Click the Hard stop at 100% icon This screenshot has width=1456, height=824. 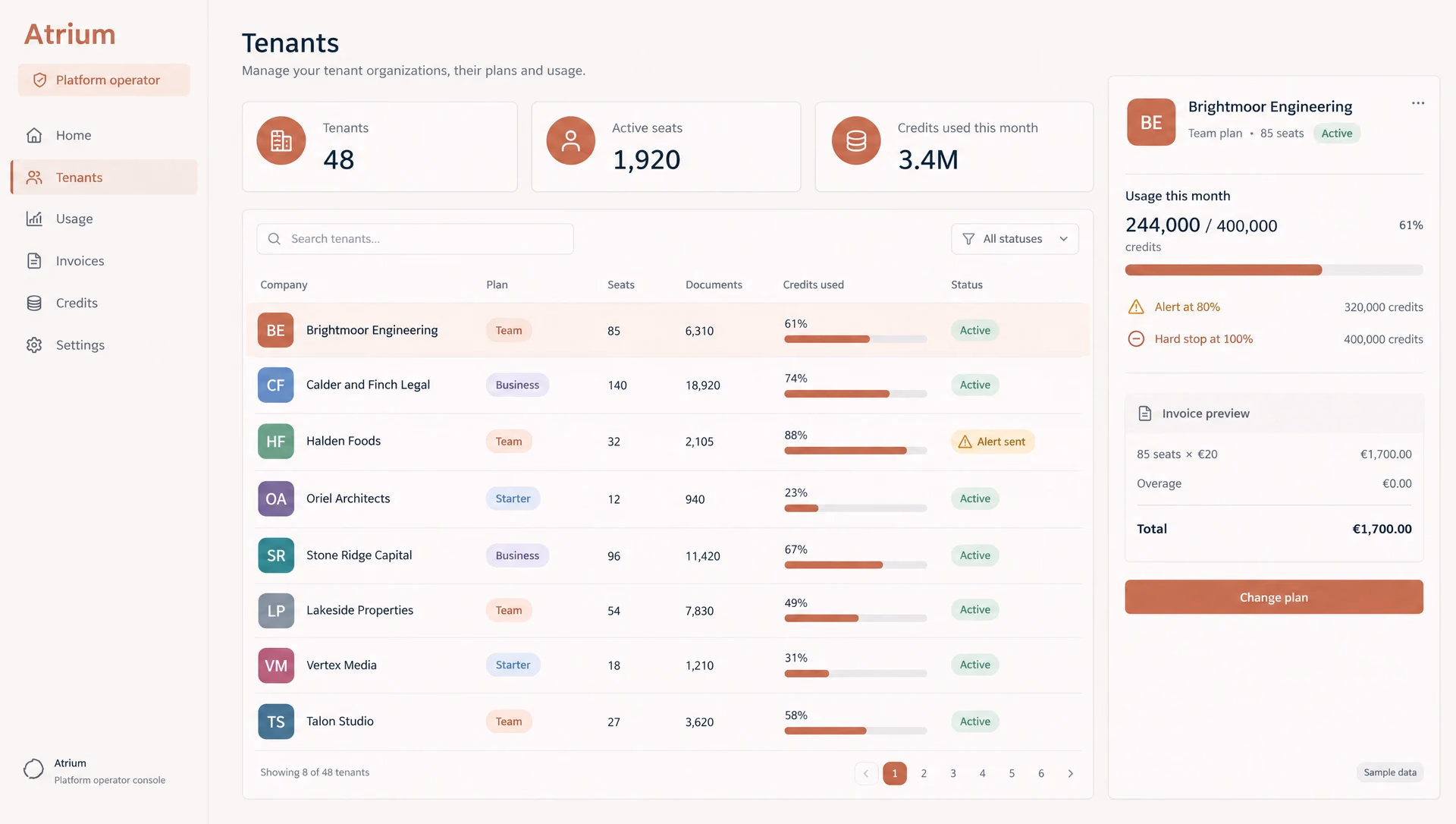(1136, 339)
